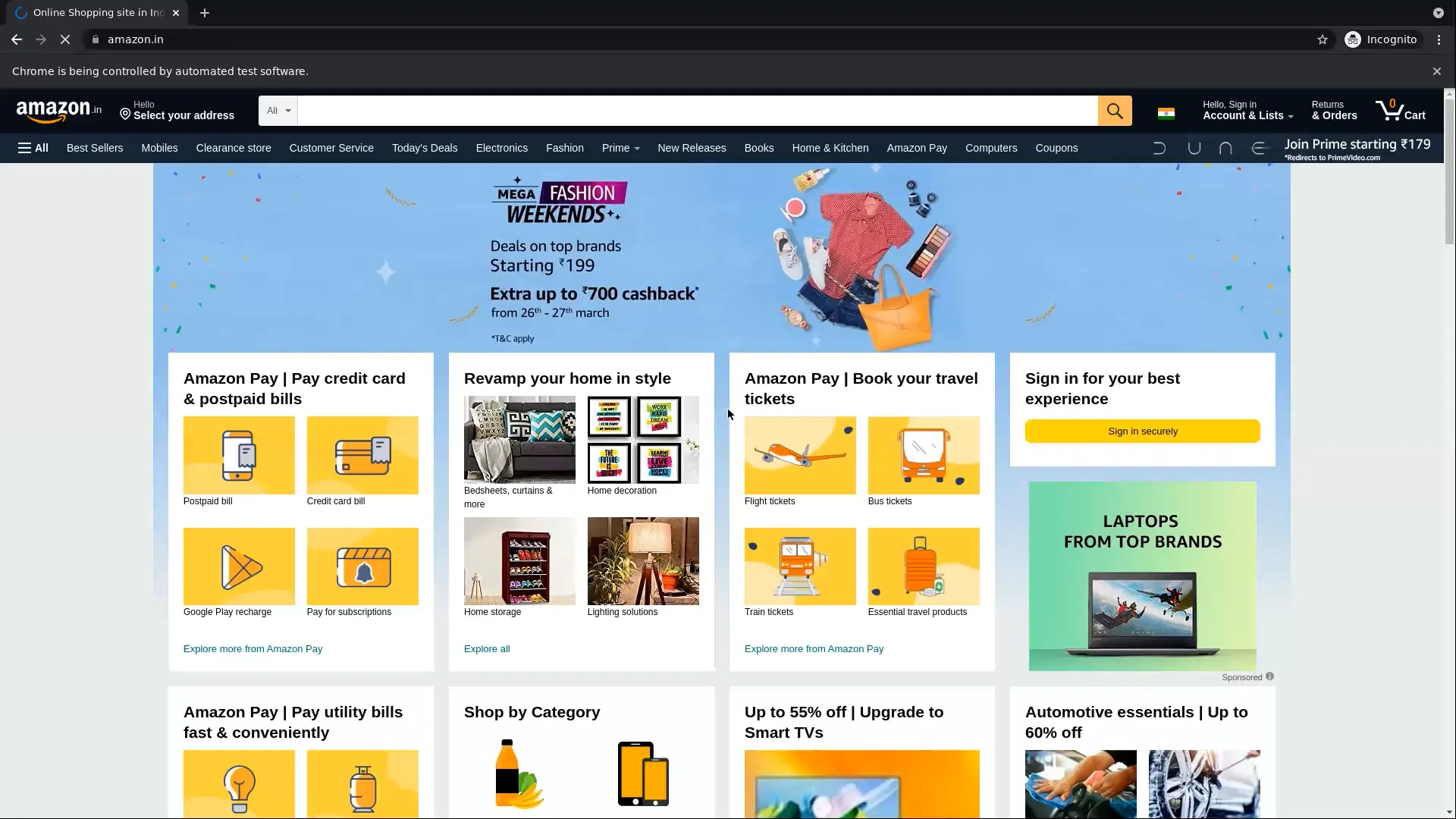Open Today's Deals nav item
The image size is (1456, 819).
tap(425, 148)
